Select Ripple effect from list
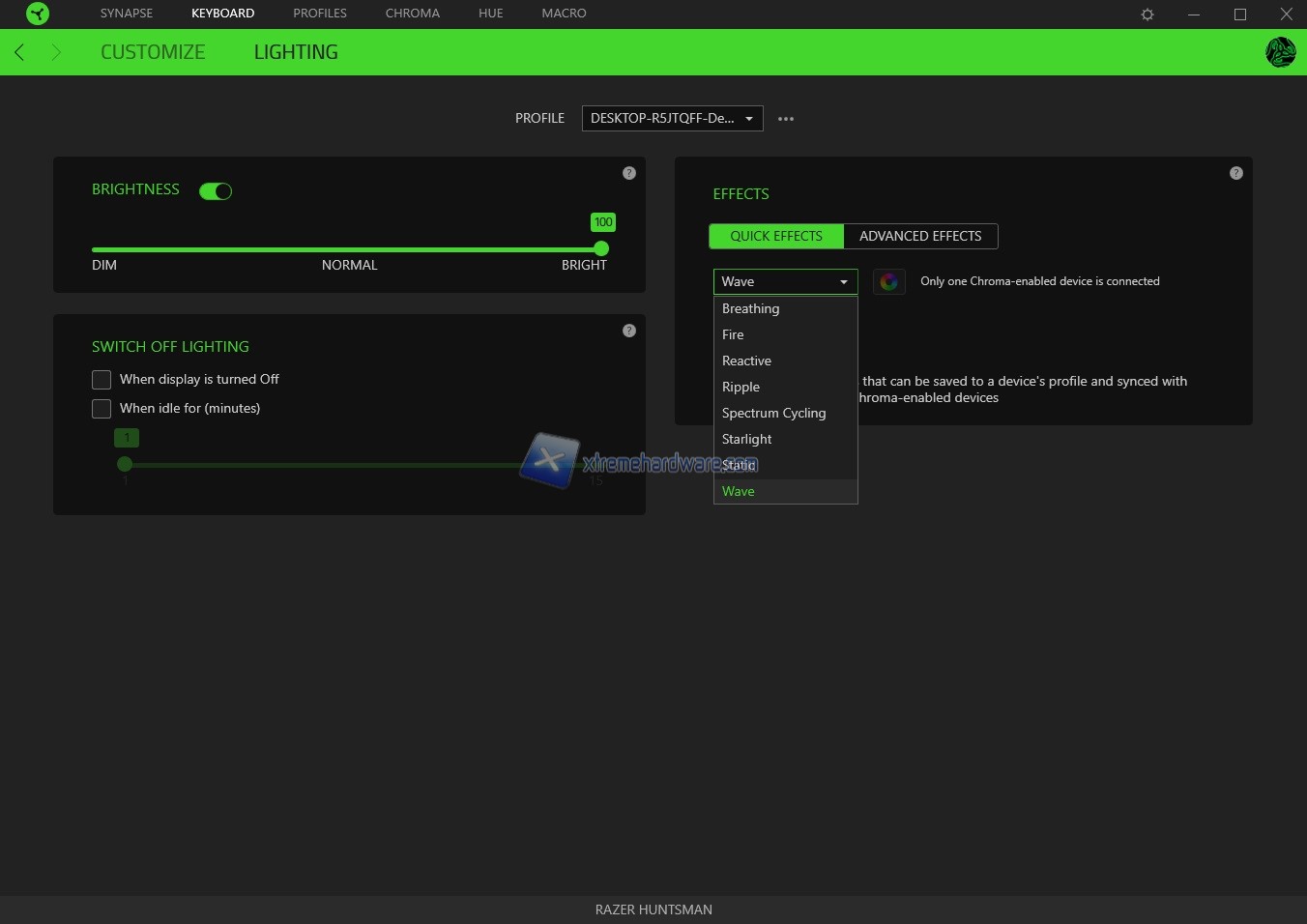 (x=786, y=387)
